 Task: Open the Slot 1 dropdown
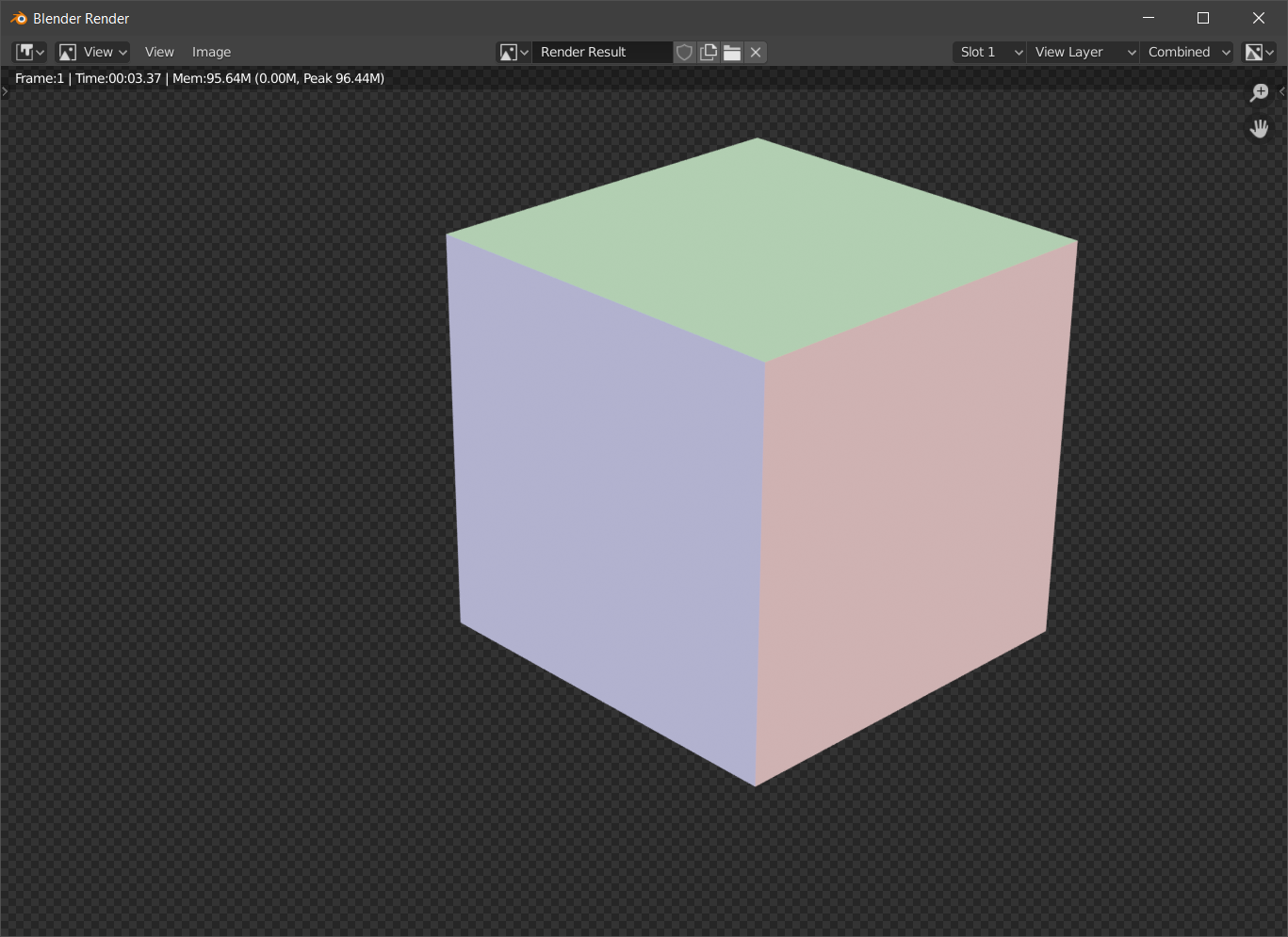click(x=987, y=52)
